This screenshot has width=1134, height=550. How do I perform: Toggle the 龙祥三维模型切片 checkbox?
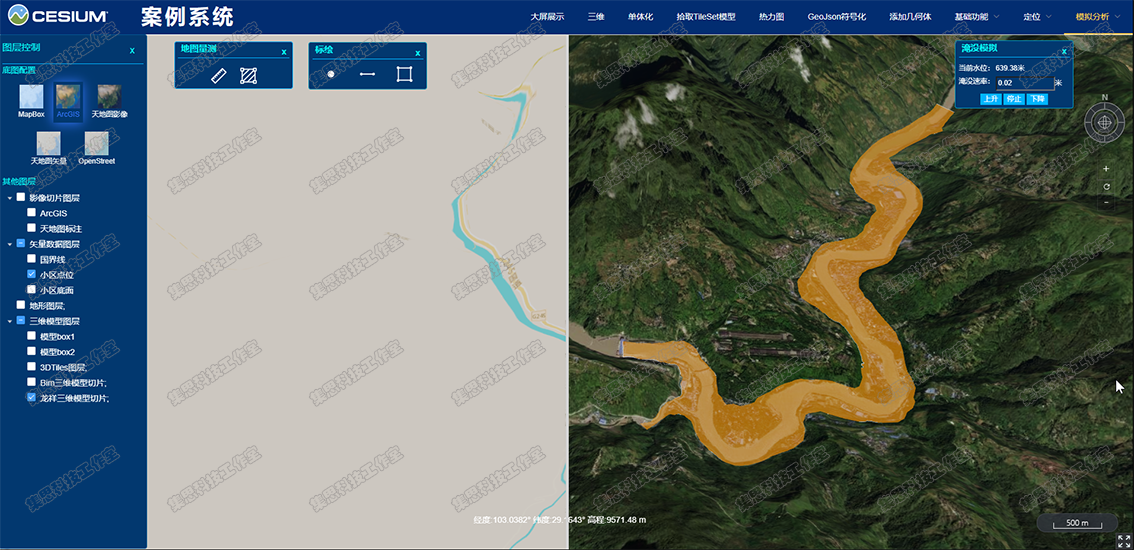coord(31,397)
